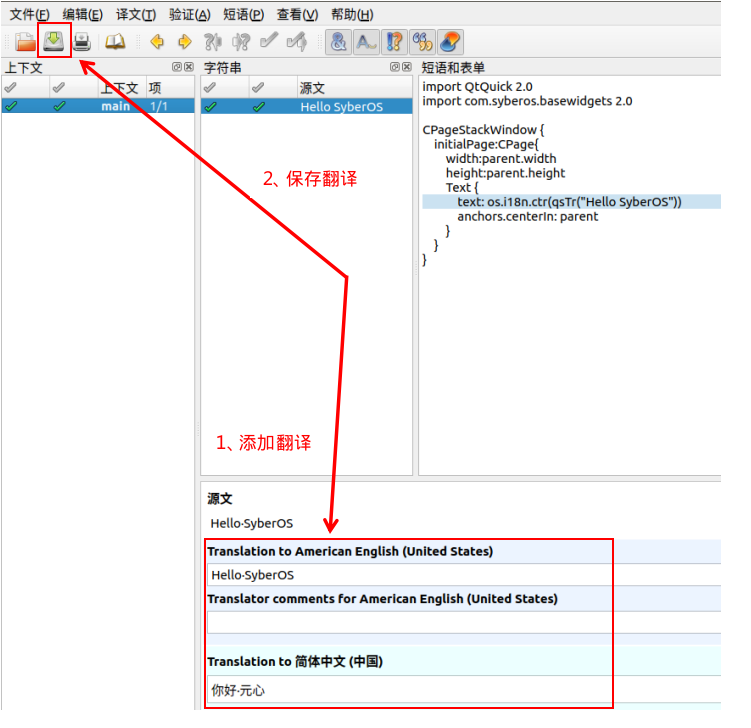Click the Open file toolbar icon

point(24,42)
